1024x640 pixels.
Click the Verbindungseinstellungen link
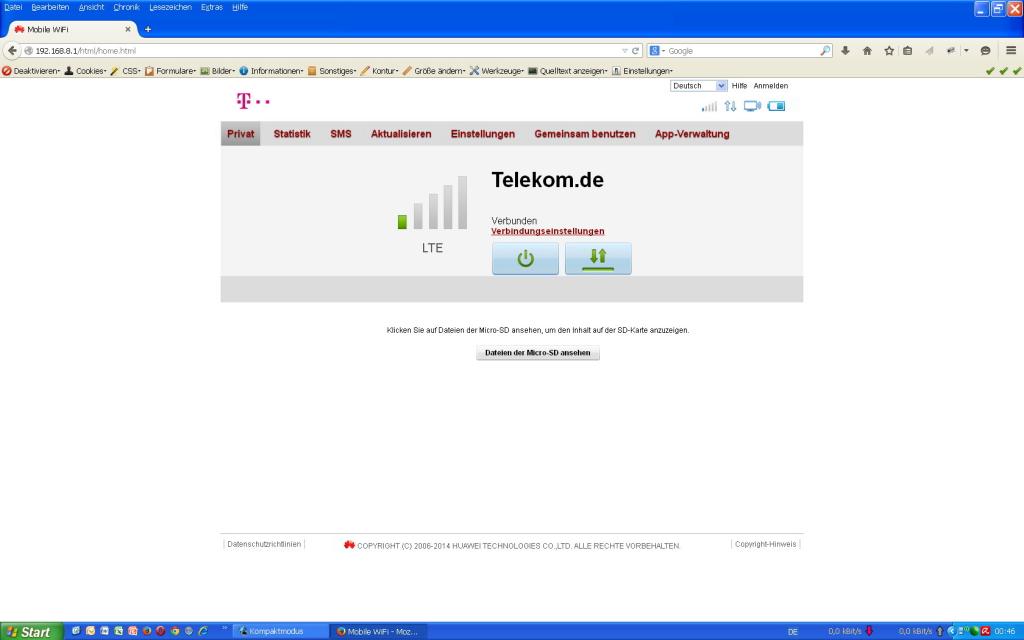548,231
